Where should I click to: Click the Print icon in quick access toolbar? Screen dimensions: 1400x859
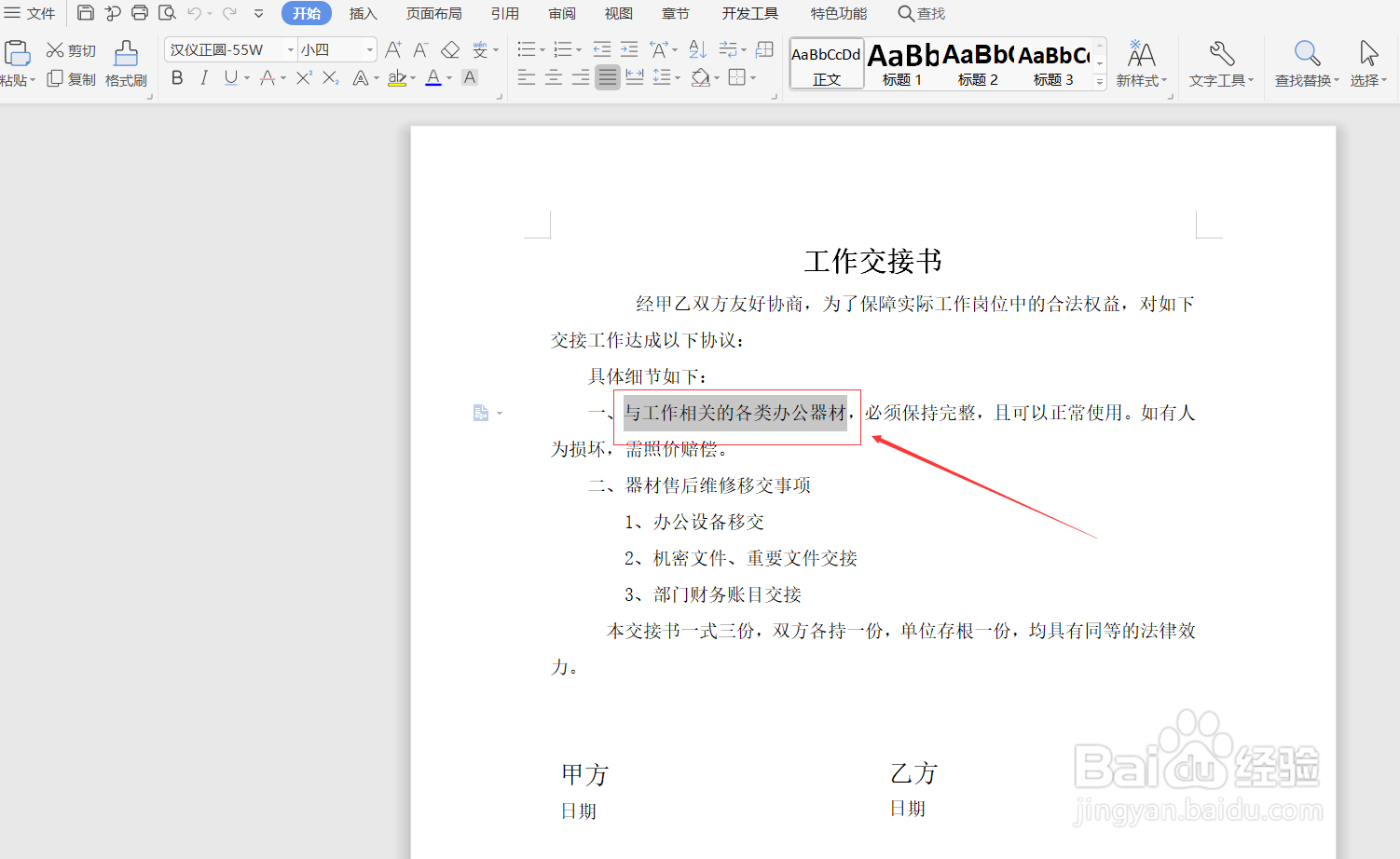pos(140,13)
